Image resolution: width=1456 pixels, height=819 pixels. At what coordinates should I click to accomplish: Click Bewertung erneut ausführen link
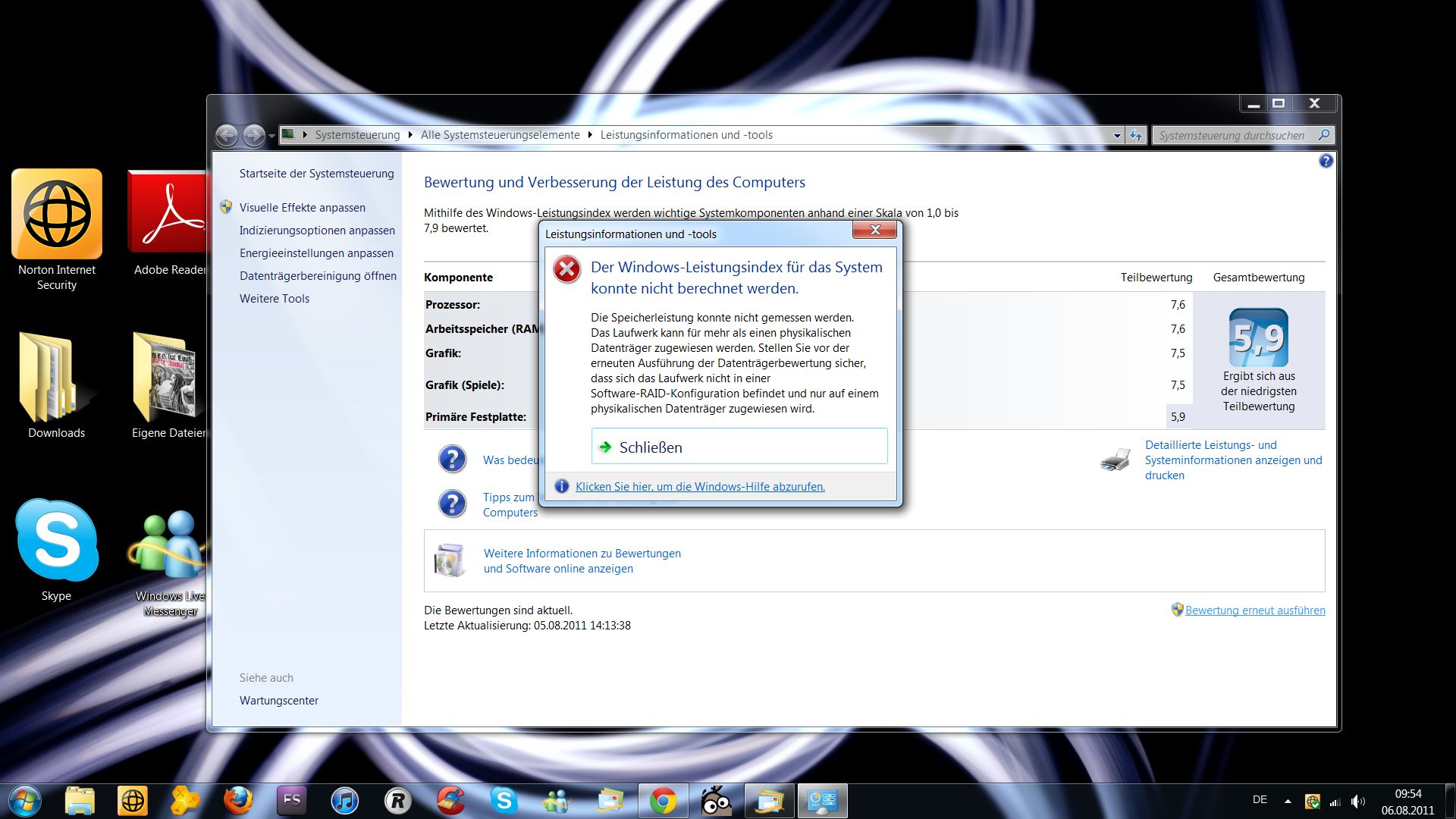(1254, 610)
